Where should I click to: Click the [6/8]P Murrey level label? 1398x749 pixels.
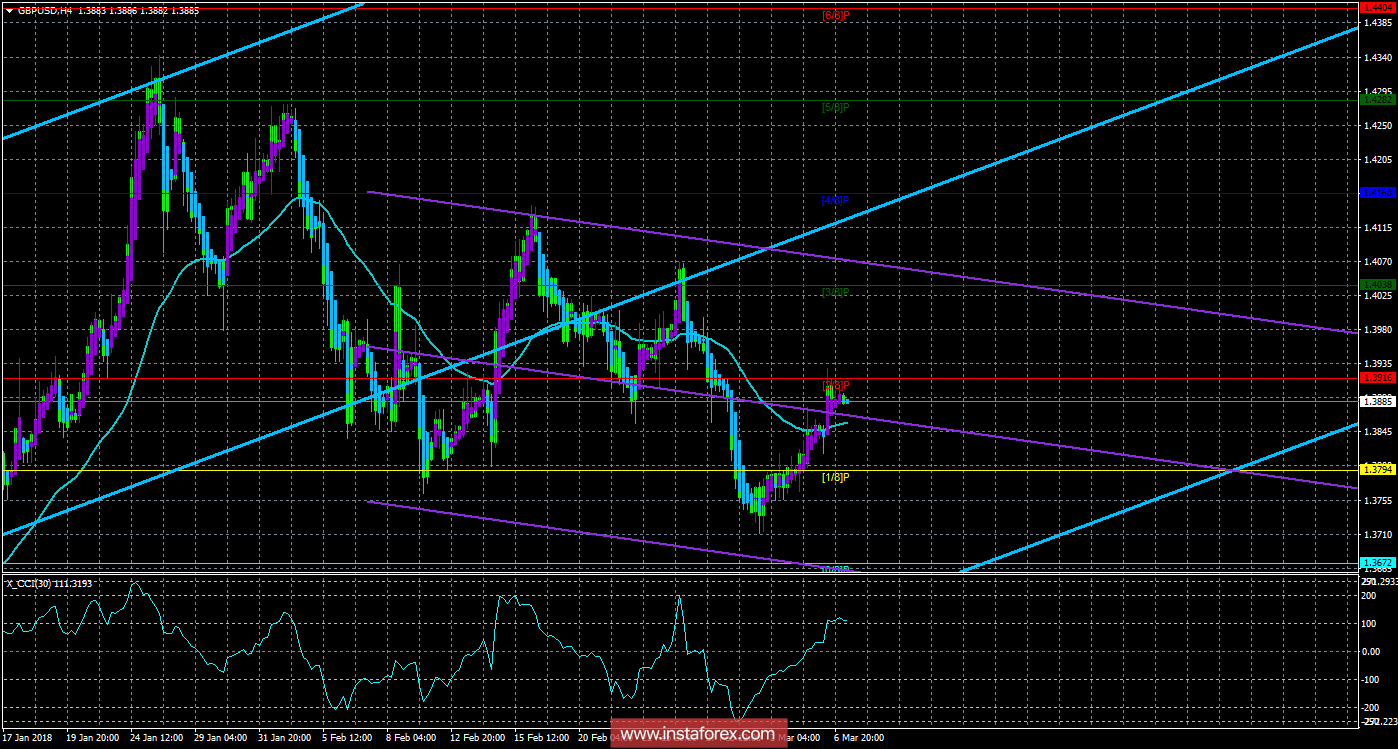(835, 15)
